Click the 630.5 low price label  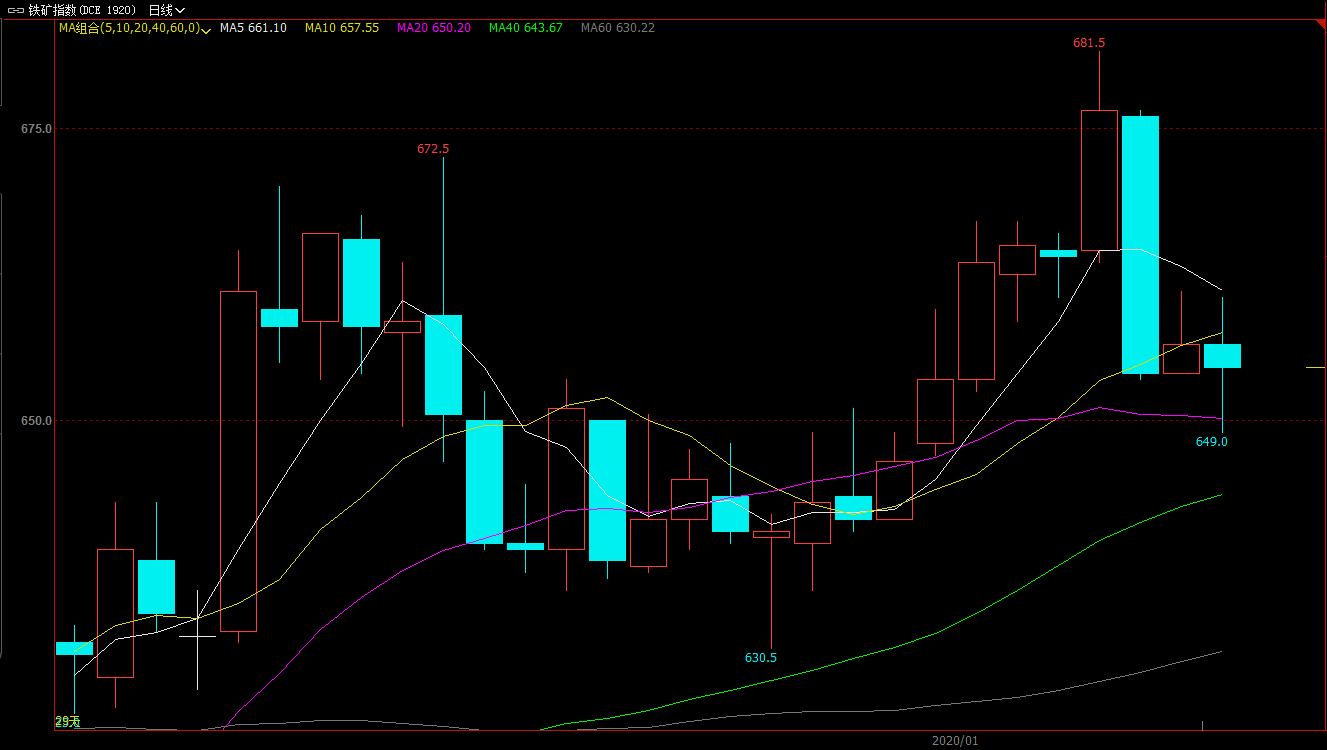click(760, 658)
